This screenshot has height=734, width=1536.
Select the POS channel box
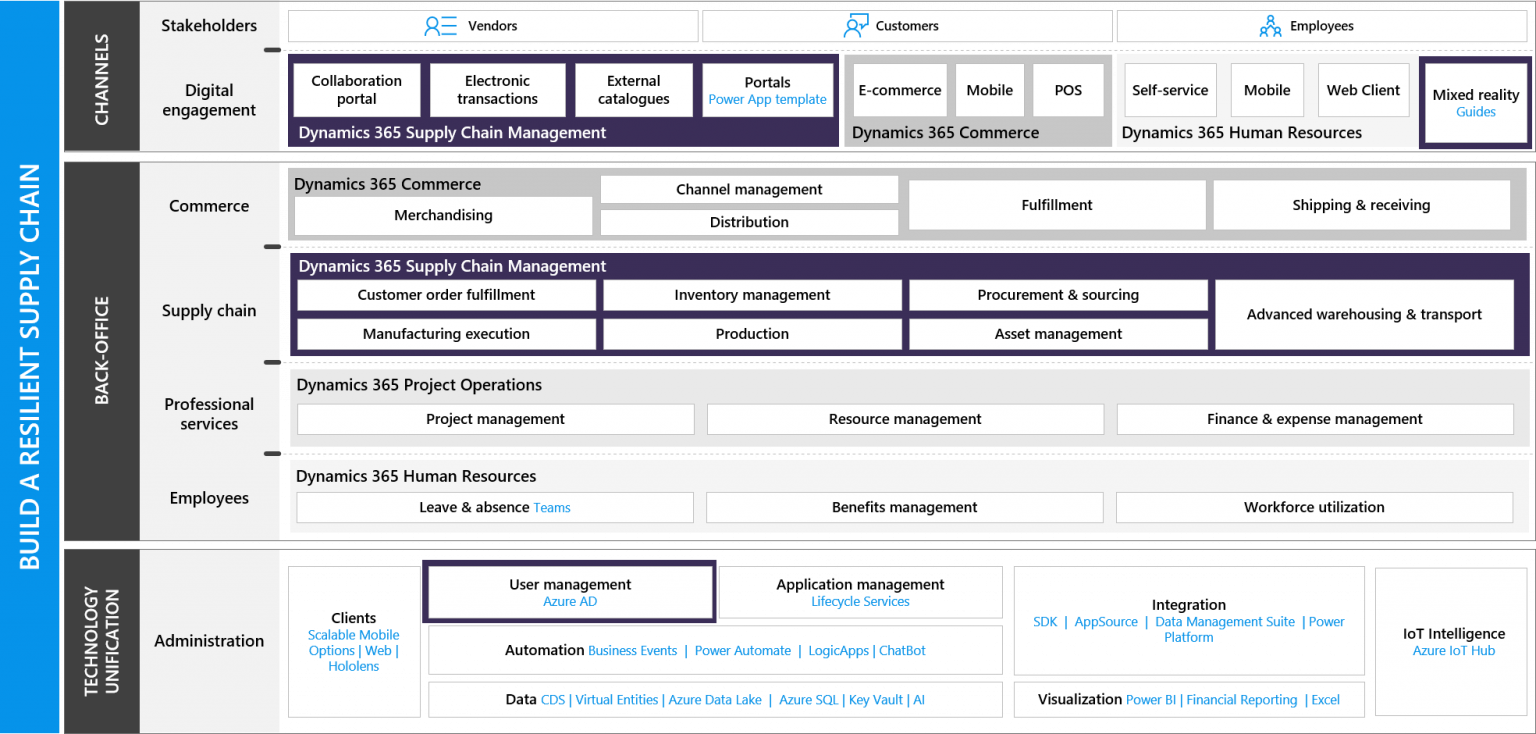1067,90
